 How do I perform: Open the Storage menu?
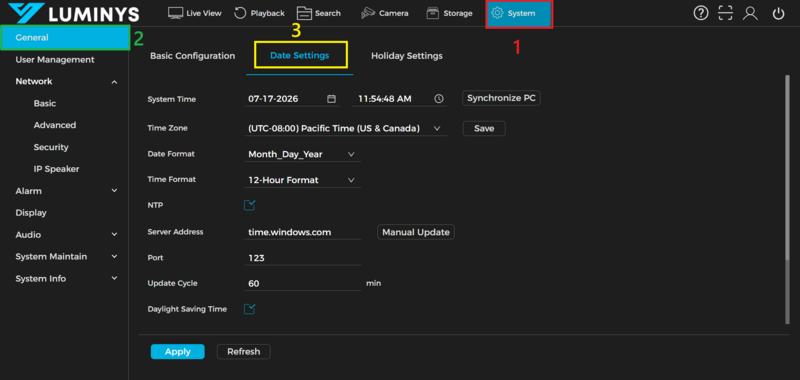(x=449, y=13)
